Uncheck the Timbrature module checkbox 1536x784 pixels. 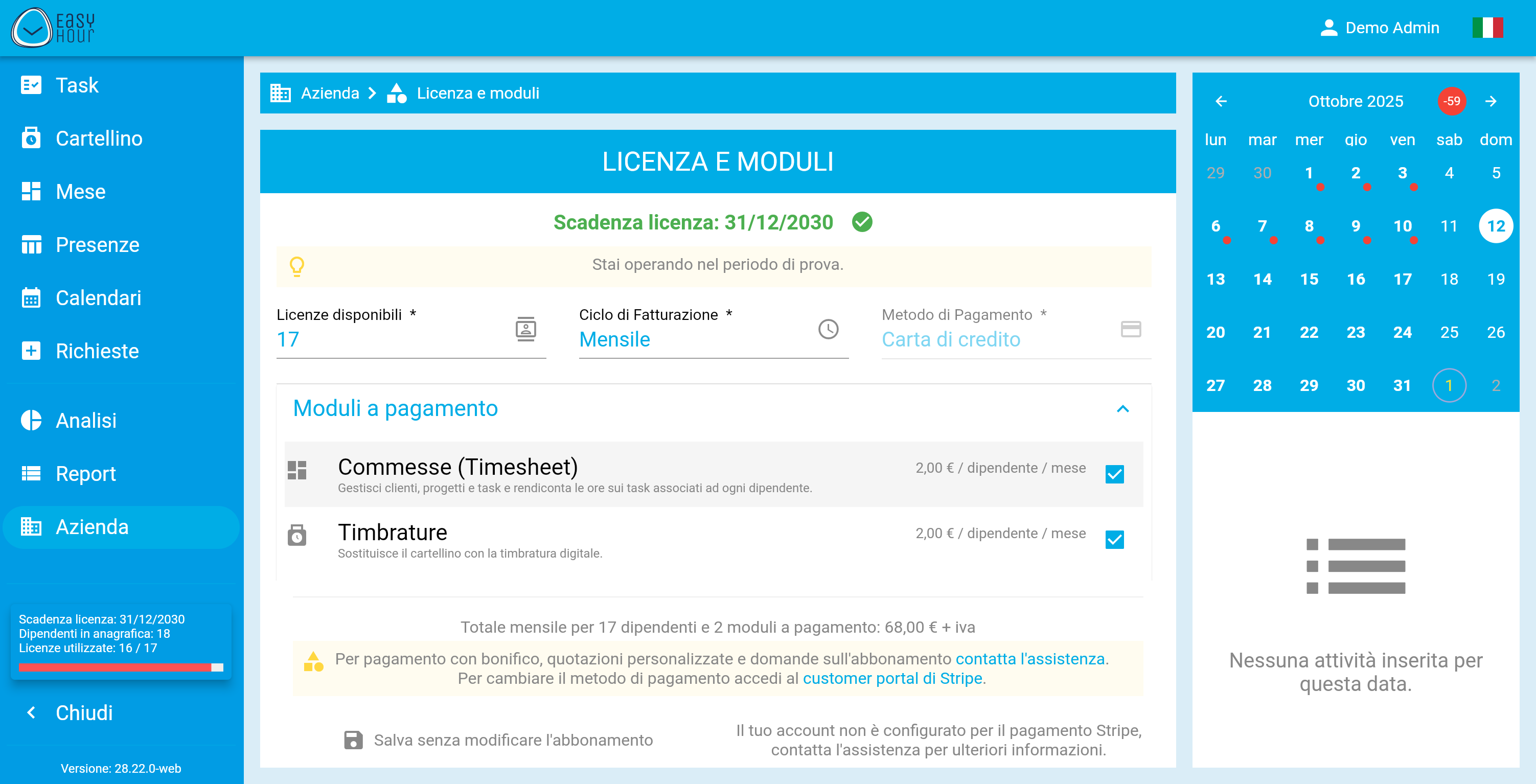(x=1114, y=540)
